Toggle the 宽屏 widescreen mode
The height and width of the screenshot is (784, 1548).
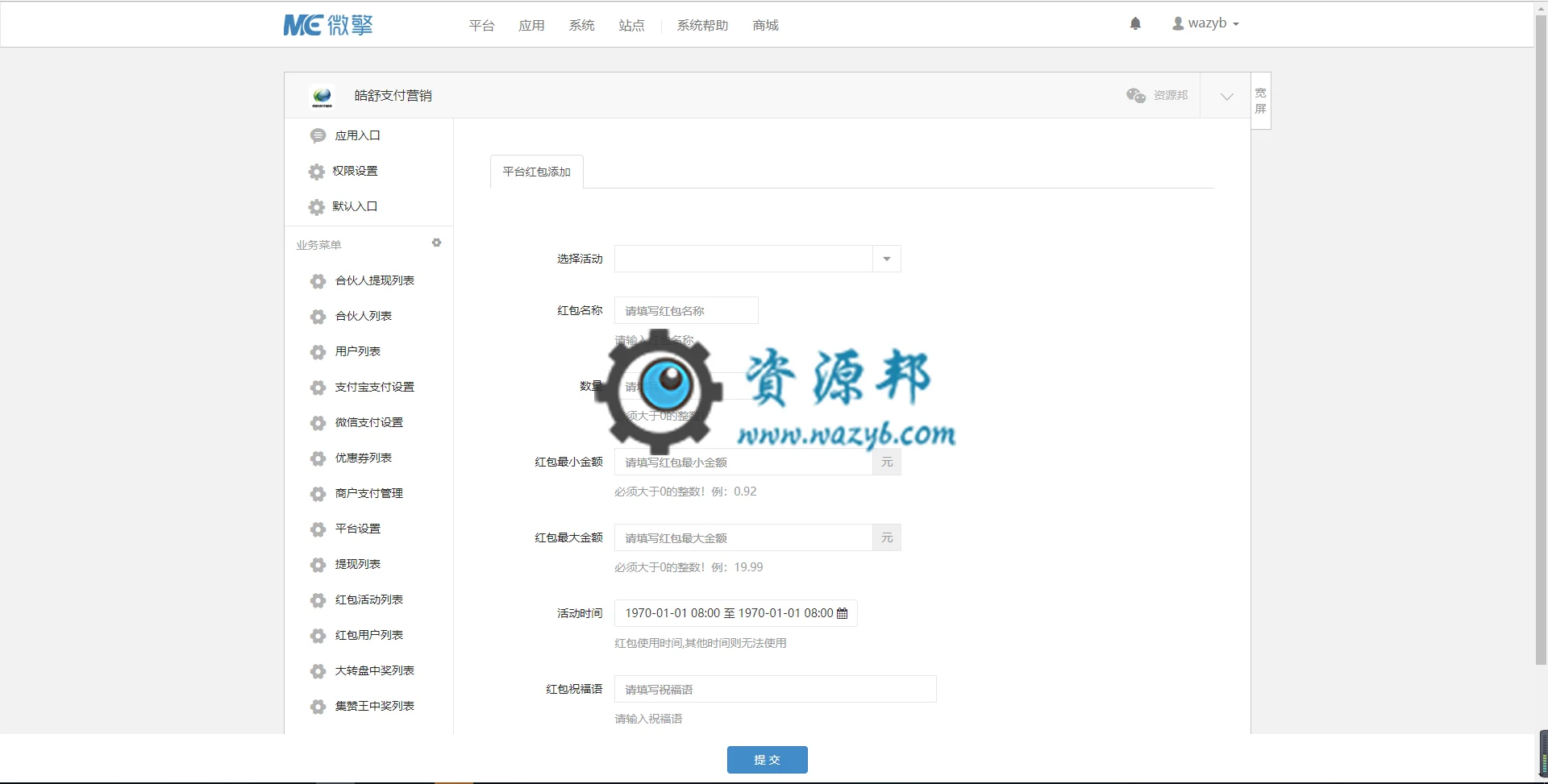(x=1260, y=101)
